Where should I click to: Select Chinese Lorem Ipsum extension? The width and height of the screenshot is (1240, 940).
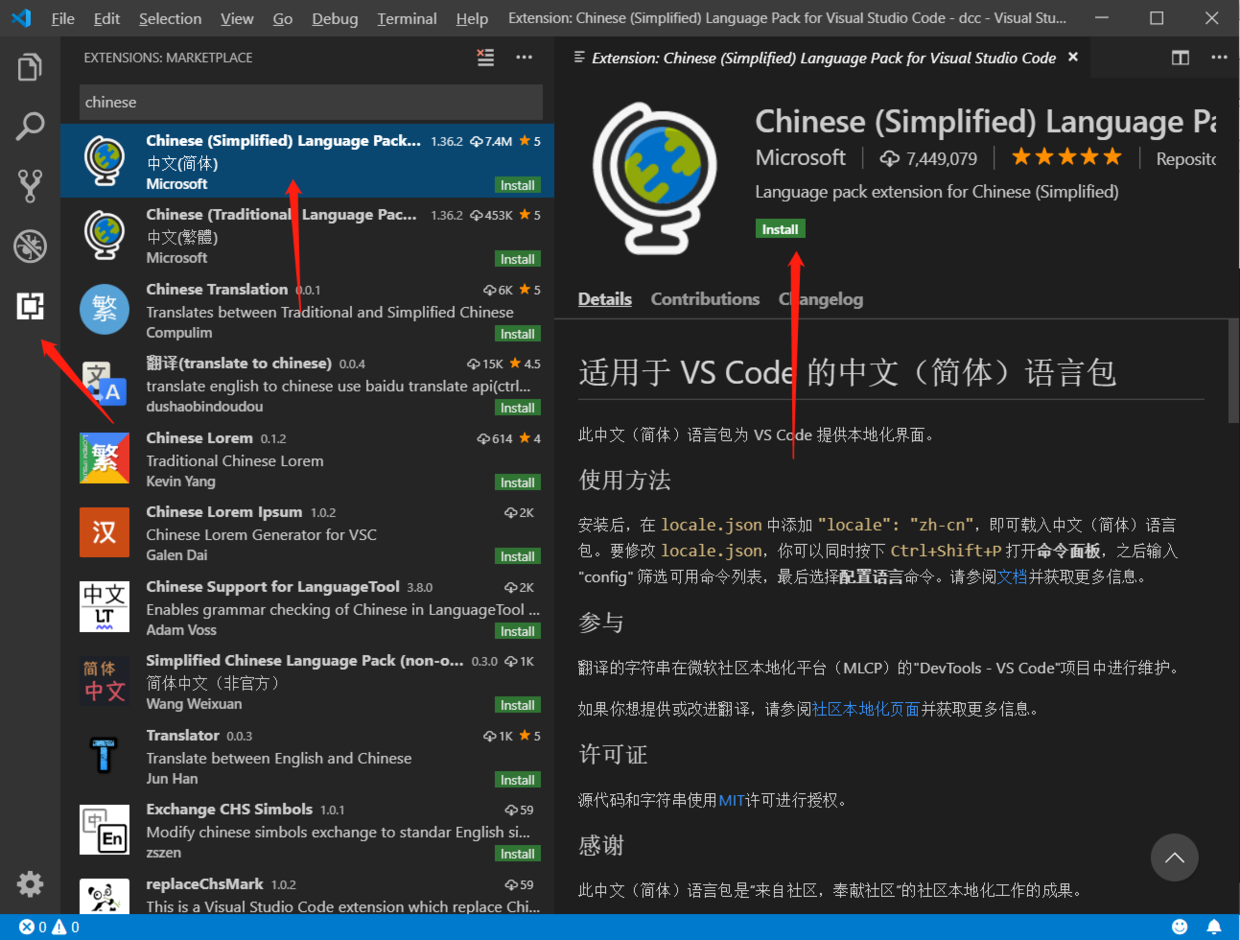coord(307,533)
